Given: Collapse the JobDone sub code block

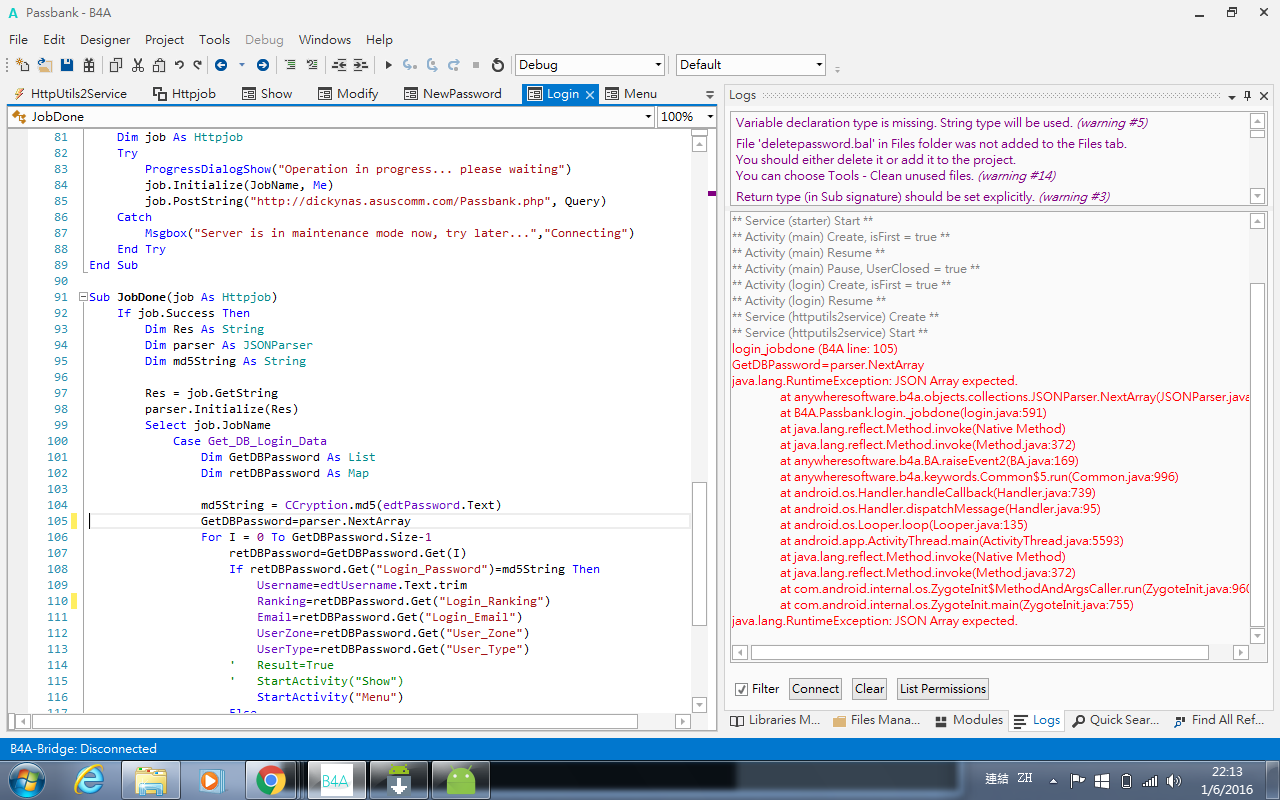Looking at the screenshot, I should pos(83,297).
